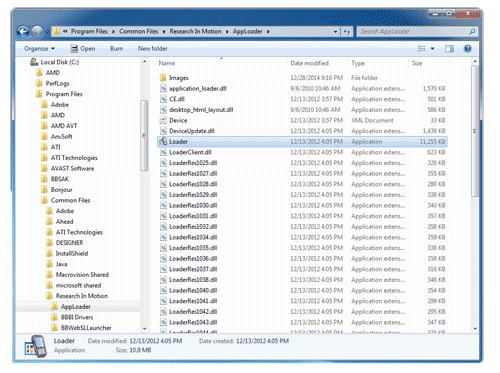
Task: Open the Organize menu
Action: pos(39,49)
